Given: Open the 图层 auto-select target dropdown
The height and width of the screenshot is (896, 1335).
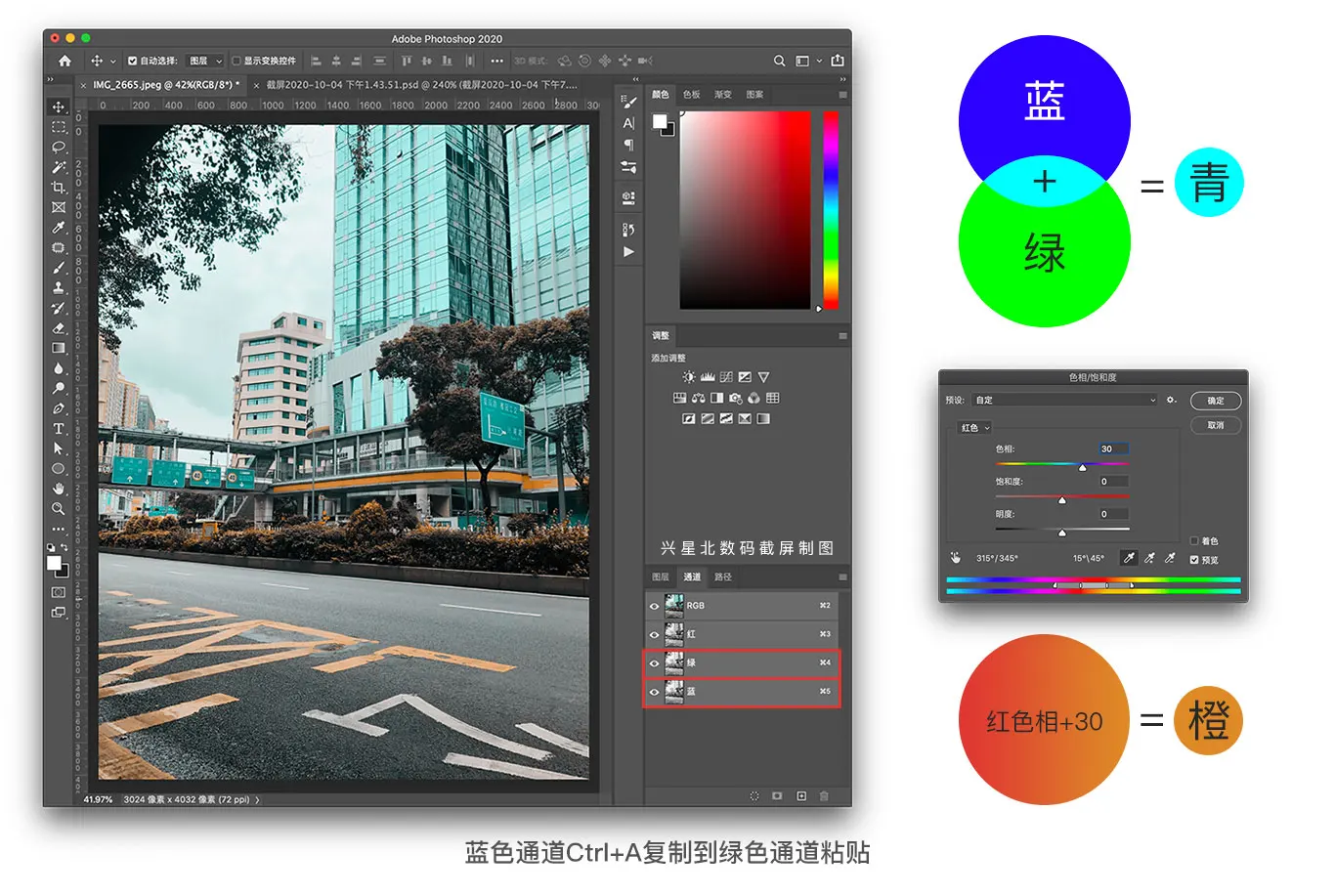Looking at the screenshot, I should [x=205, y=61].
